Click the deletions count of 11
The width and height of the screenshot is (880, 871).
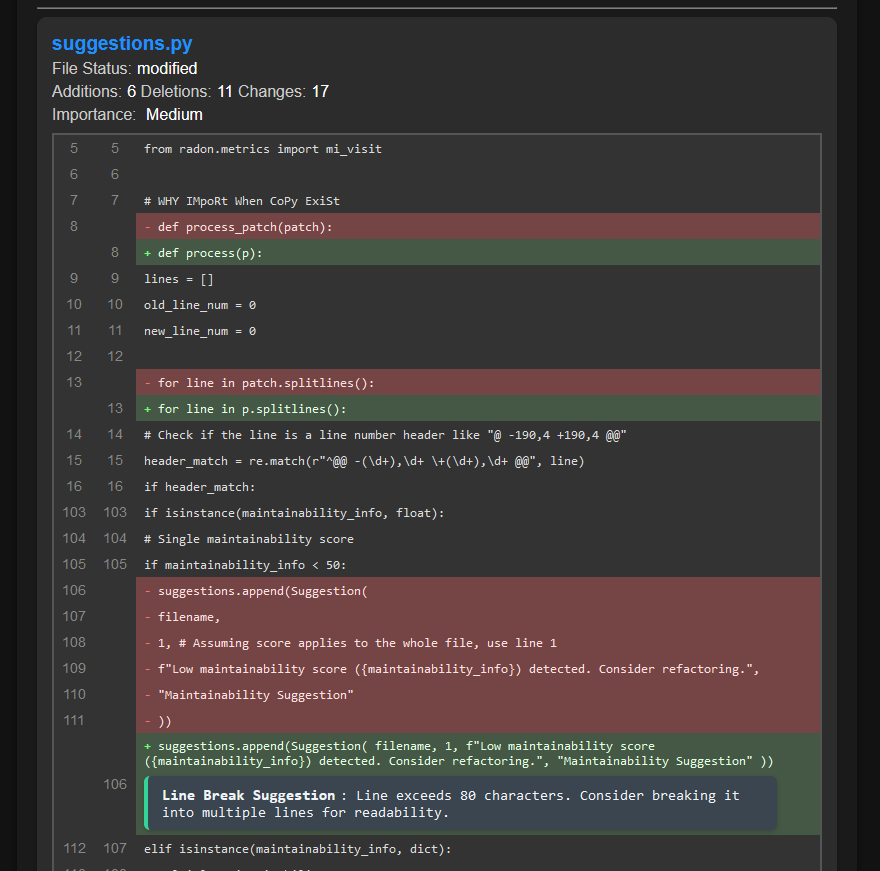[x=225, y=92]
